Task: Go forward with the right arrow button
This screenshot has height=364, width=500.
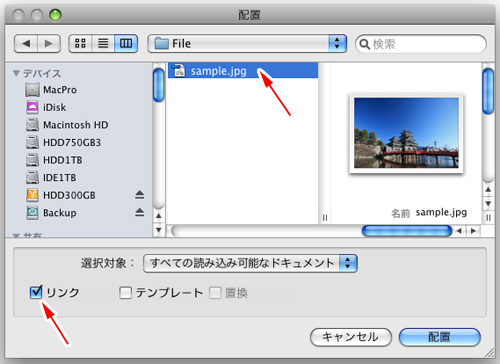Action: (49, 43)
